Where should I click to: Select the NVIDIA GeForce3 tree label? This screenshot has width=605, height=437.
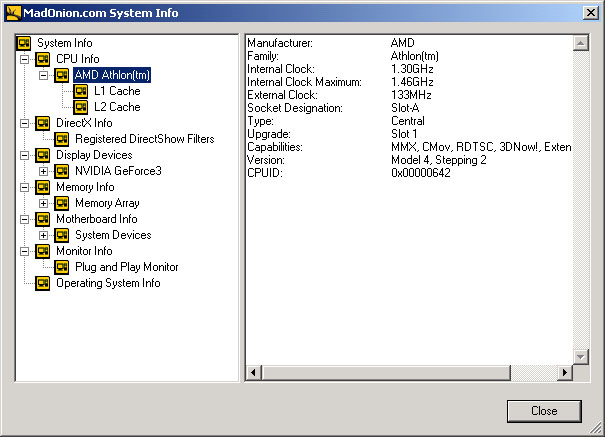[118, 171]
